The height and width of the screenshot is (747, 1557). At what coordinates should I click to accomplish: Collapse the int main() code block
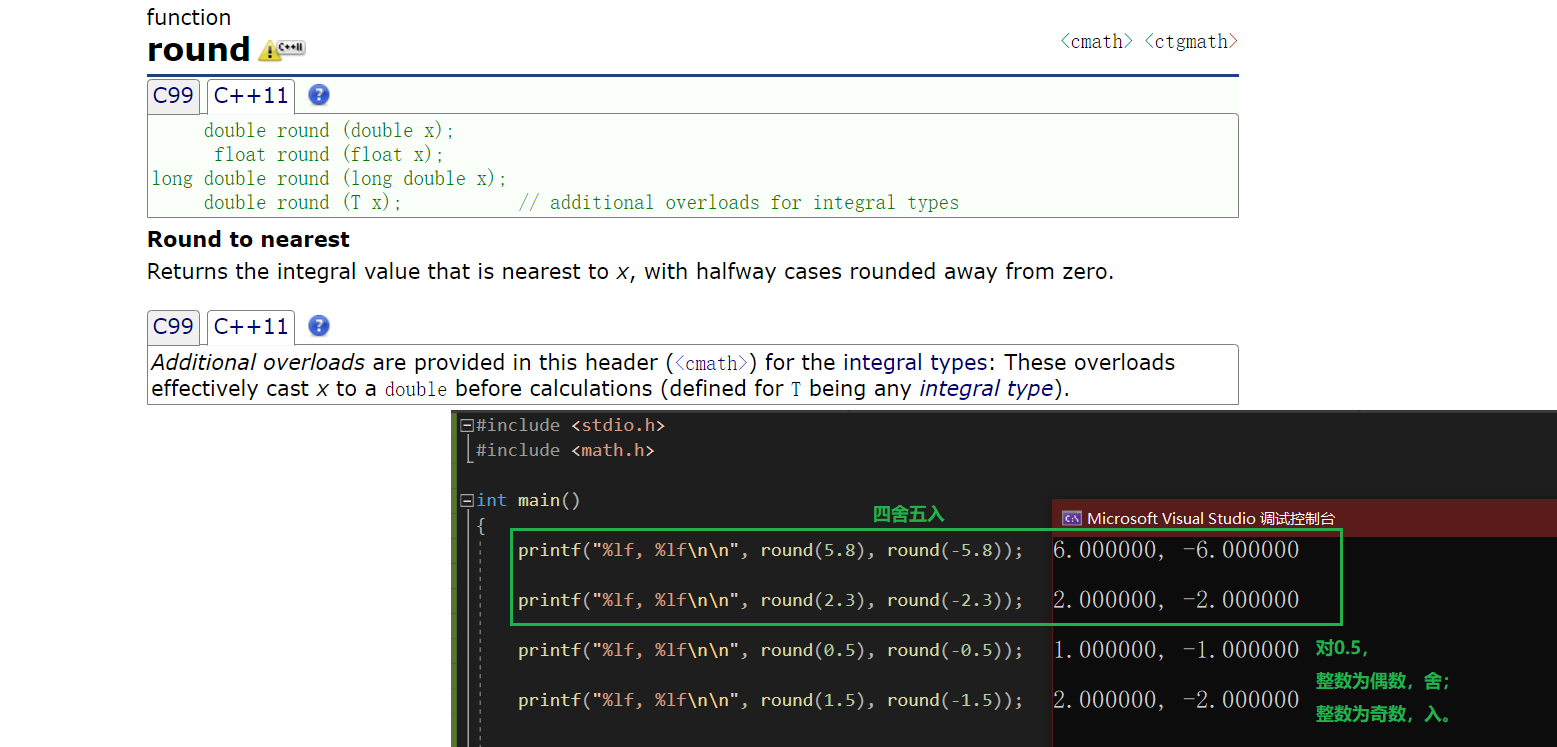466,500
